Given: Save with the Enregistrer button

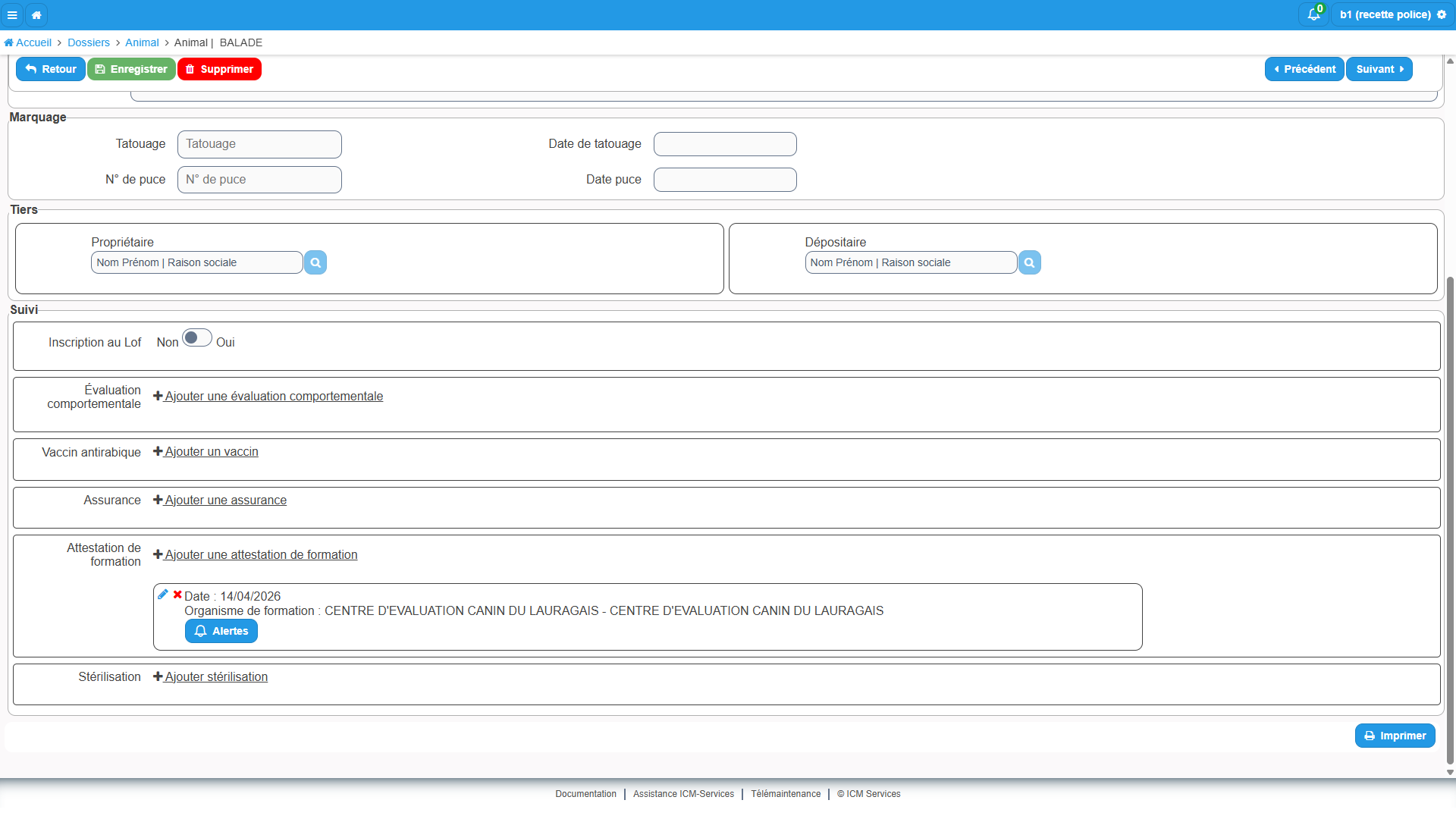Looking at the screenshot, I should point(131,69).
